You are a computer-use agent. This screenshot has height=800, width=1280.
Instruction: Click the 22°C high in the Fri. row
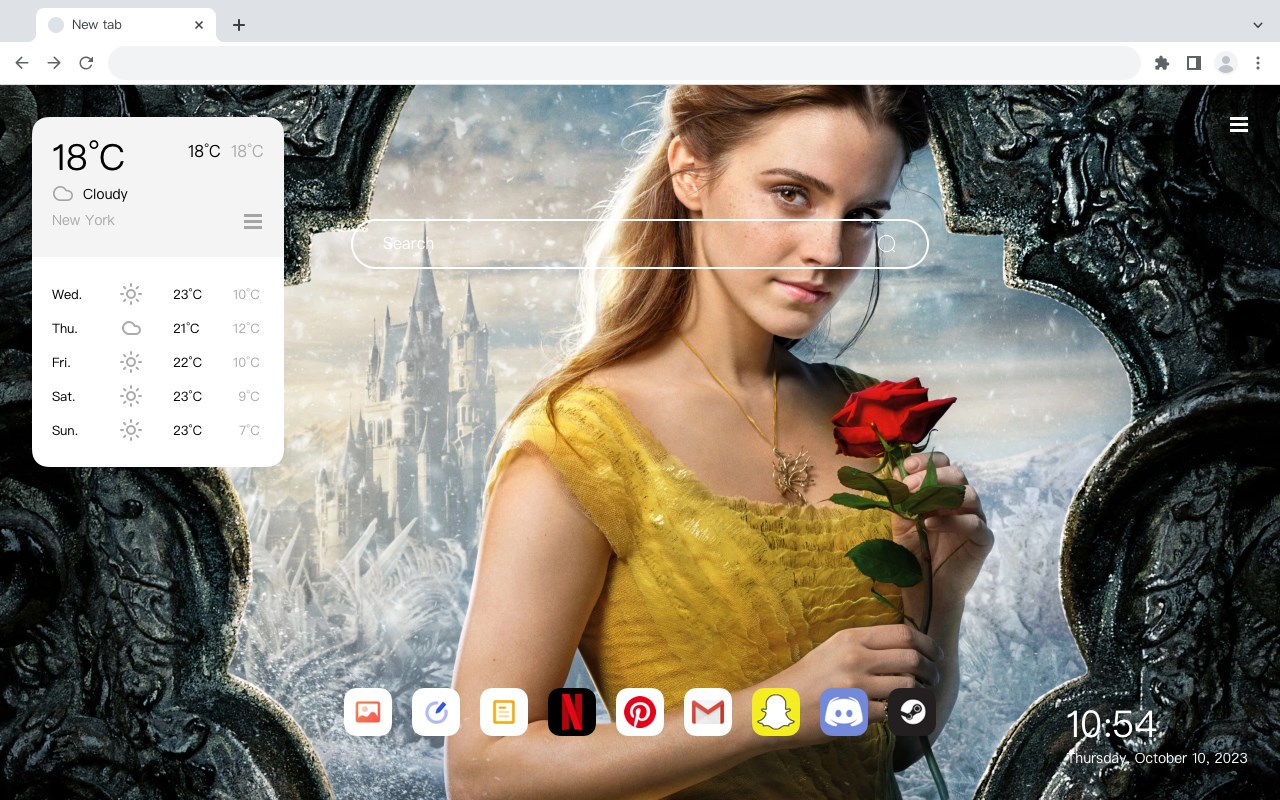[187, 362]
